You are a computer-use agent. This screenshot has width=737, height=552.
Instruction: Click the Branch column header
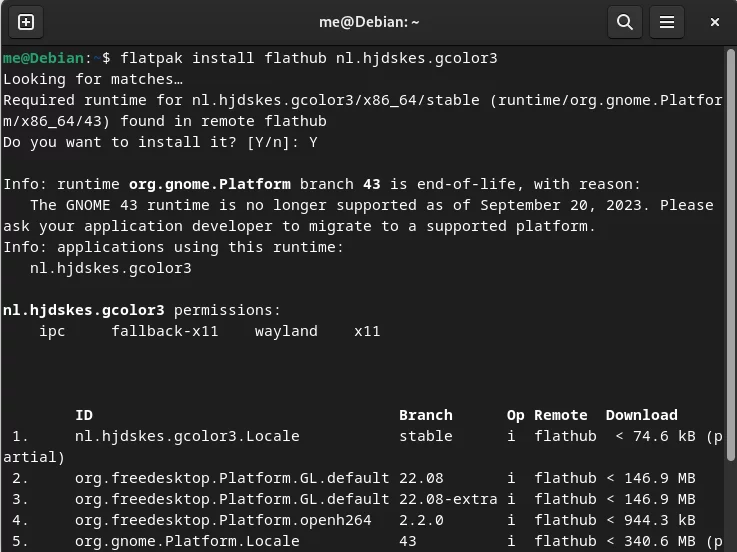pyautogui.click(x=425, y=415)
